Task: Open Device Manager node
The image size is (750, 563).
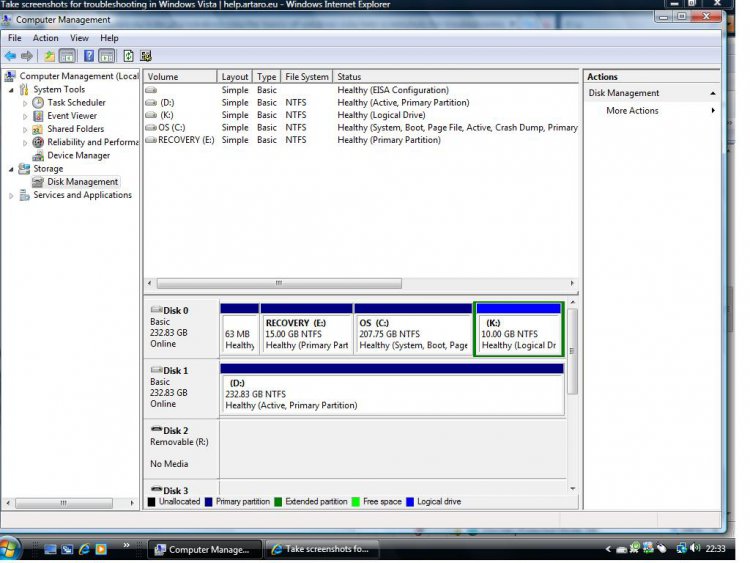Action: (x=78, y=155)
